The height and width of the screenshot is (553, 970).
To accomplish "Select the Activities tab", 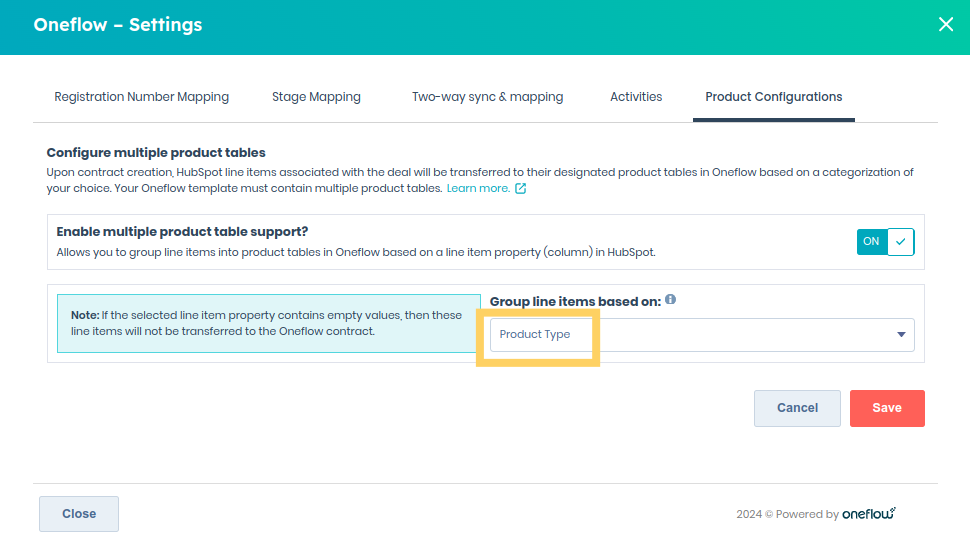I will pos(636,97).
